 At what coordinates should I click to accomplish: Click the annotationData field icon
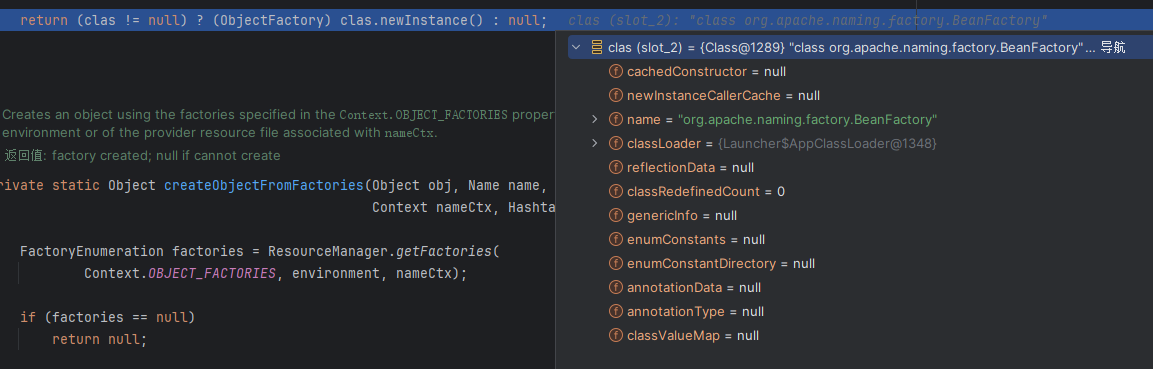[x=615, y=287]
